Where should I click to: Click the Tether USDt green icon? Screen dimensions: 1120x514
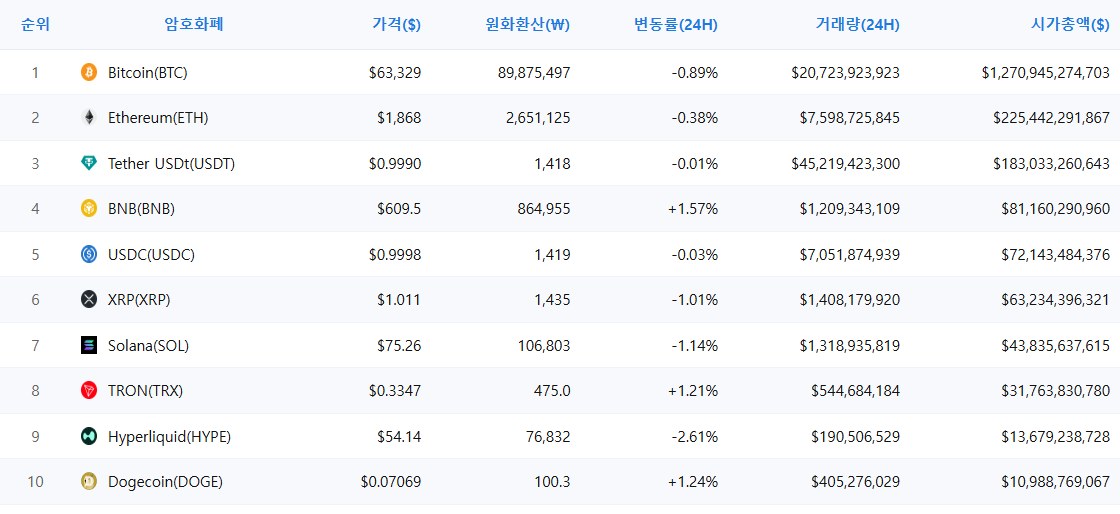click(x=89, y=163)
